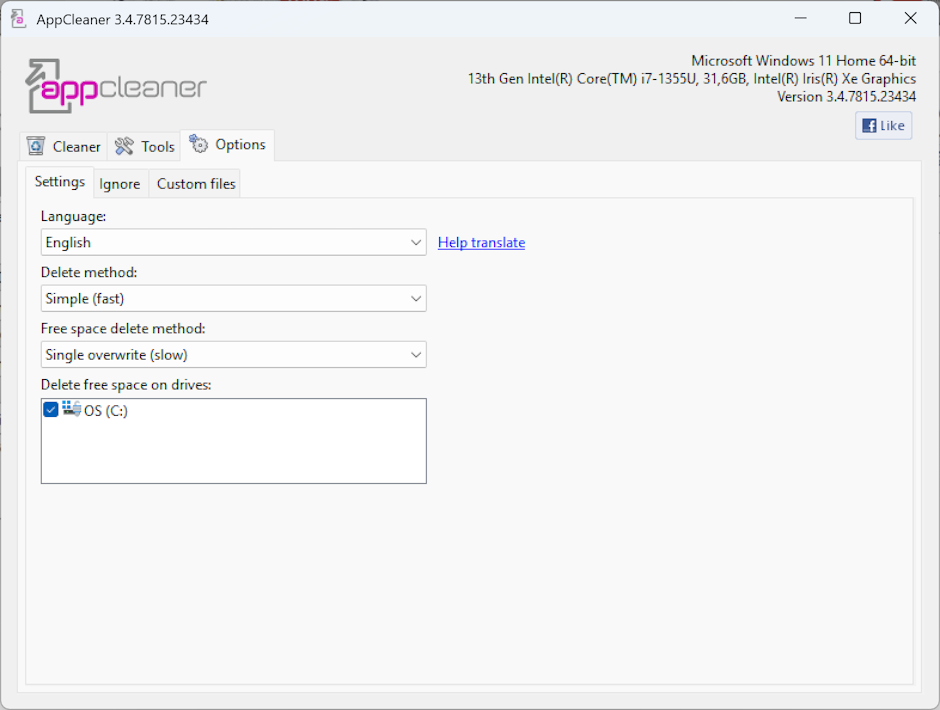This screenshot has width=940, height=710.
Task: Close the AppCleaner window
Action: point(910,19)
